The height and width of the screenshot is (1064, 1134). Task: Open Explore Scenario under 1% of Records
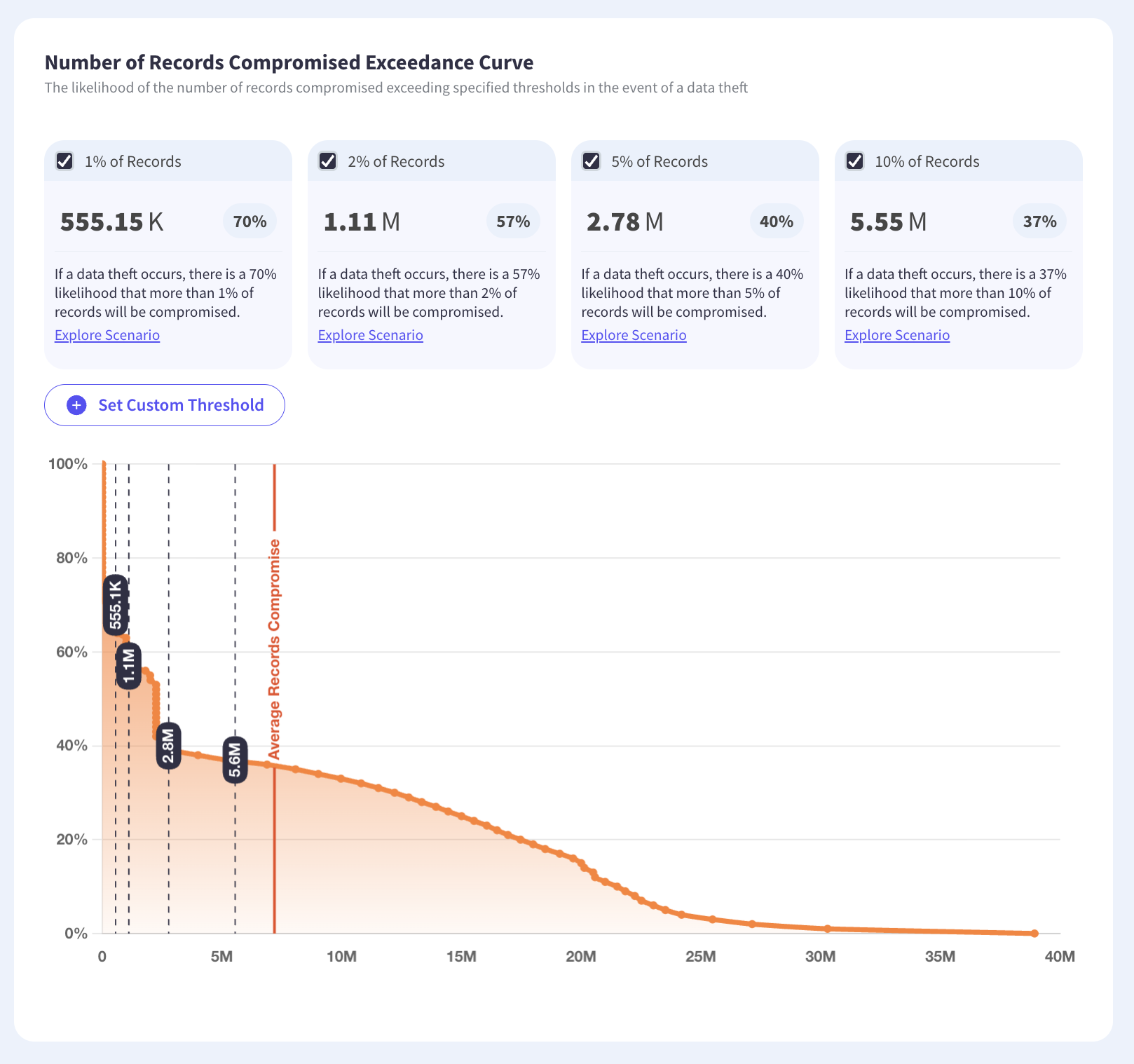point(107,335)
